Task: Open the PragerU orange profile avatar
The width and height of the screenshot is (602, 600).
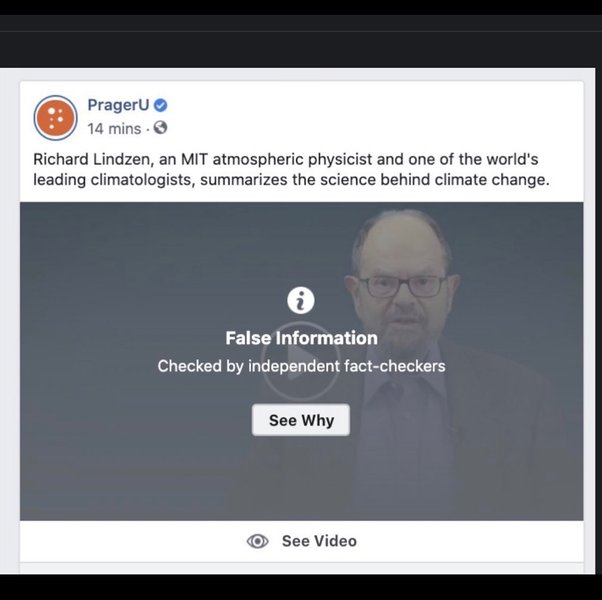Action: pos(55,118)
